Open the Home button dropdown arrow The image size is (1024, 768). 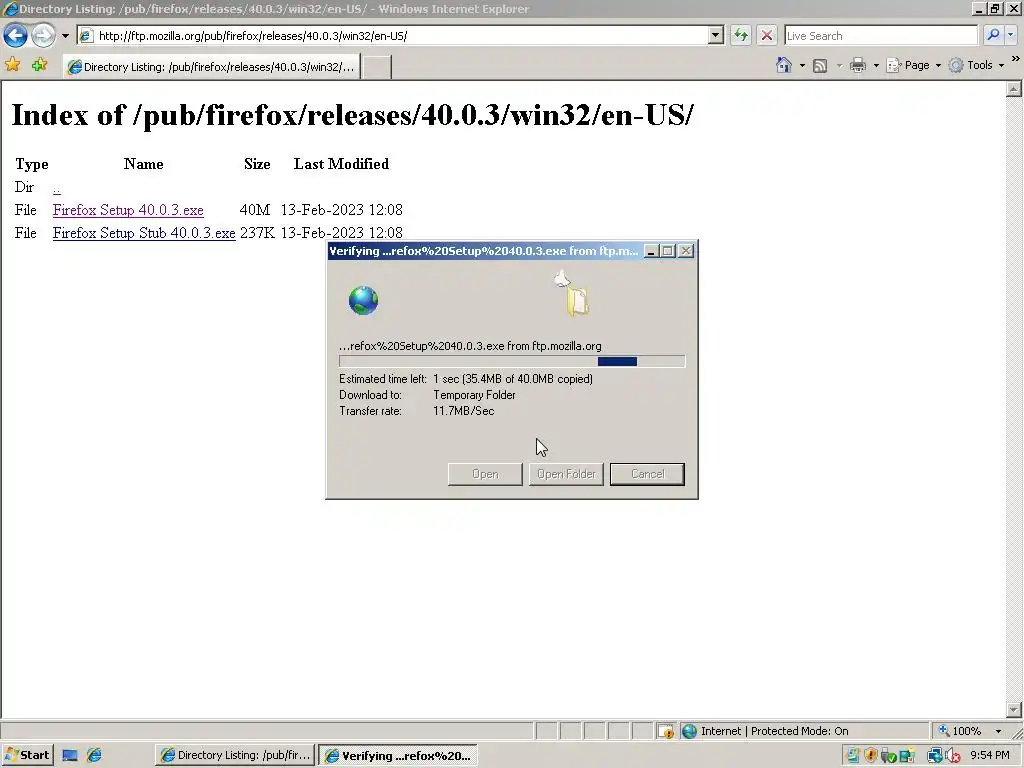point(802,65)
